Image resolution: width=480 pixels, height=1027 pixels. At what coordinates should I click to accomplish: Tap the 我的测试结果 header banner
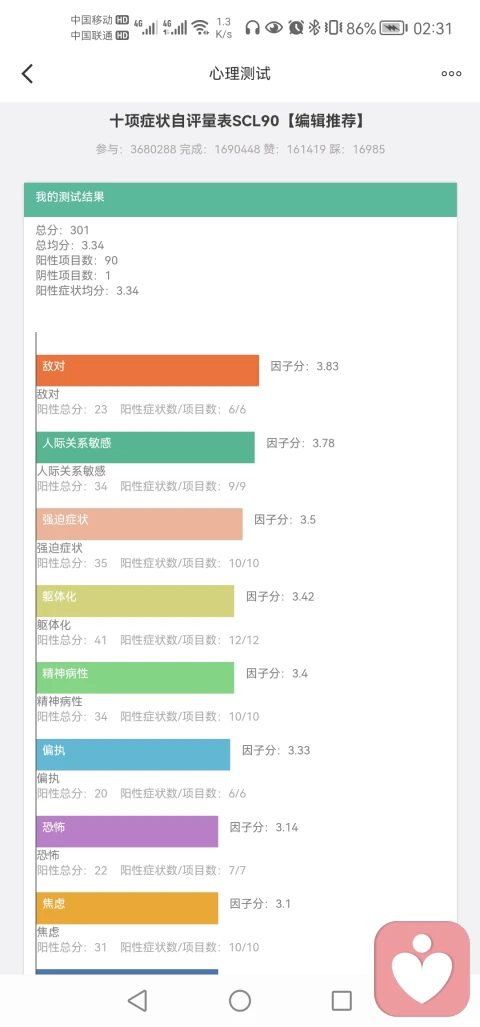240,200
